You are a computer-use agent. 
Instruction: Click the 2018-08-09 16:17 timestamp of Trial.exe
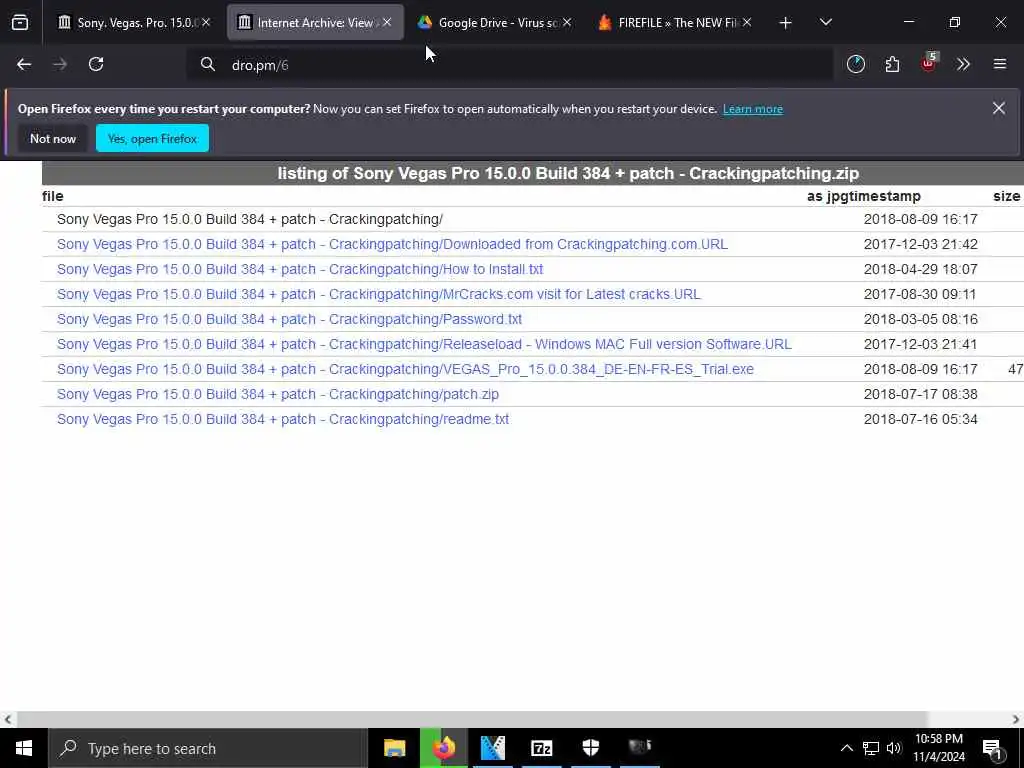coord(920,369)
